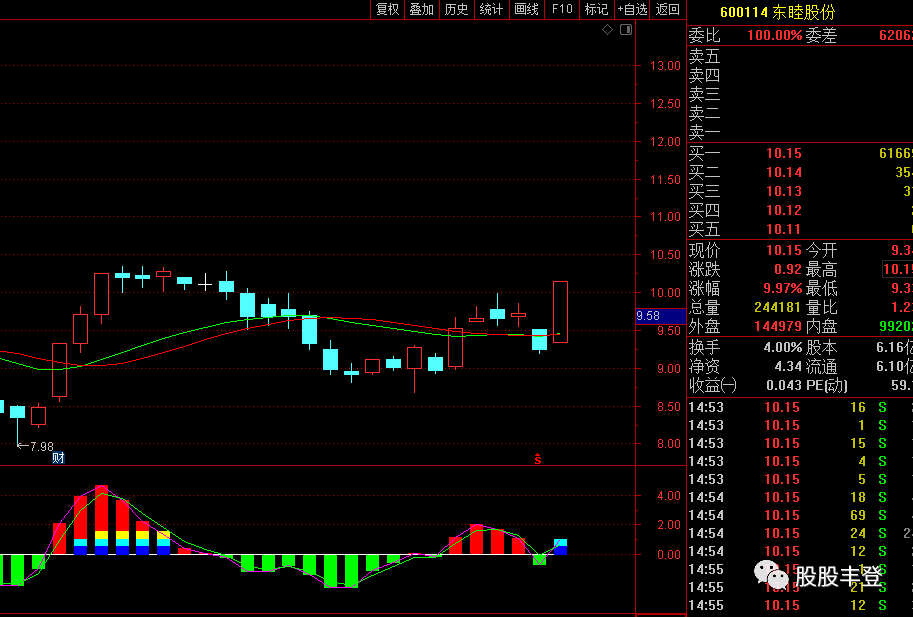Image resolution: width=913 pixels, height=617 pixels.
Task: Click the latest blue MACD histogram bar
Action: point(560,547)
